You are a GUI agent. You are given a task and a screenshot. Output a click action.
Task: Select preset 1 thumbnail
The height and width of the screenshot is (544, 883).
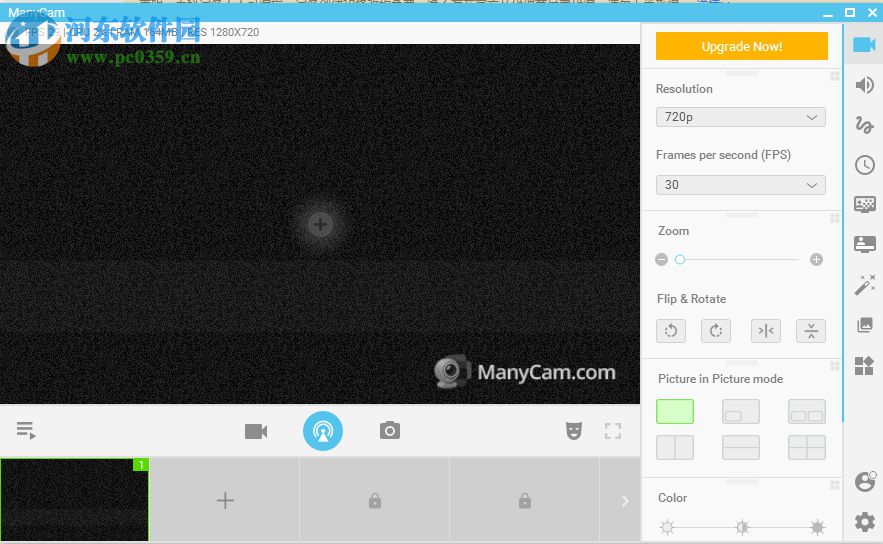[74, 500]
